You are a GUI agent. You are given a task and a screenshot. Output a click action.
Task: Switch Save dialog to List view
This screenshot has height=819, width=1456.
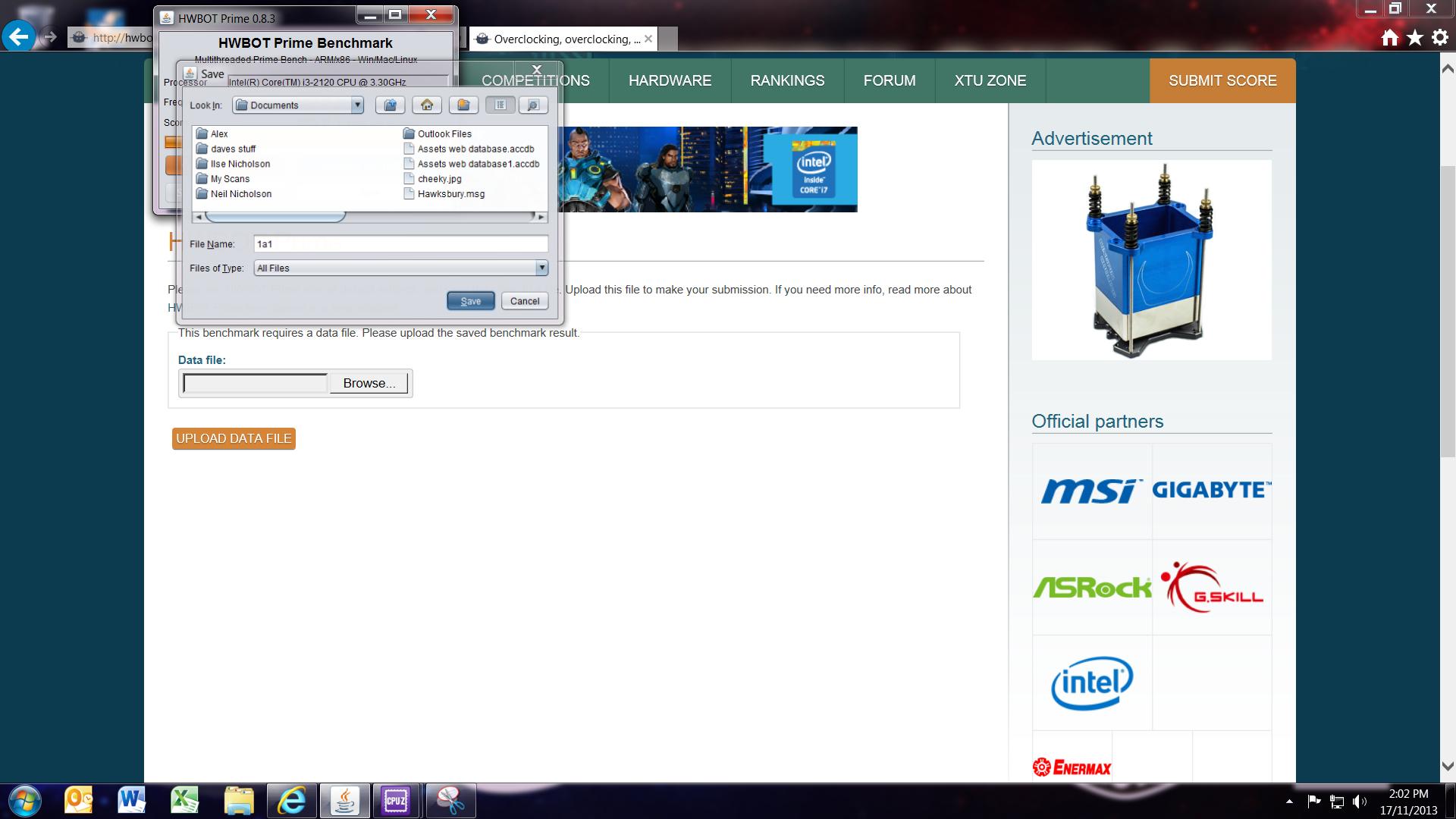click(500, 105)
